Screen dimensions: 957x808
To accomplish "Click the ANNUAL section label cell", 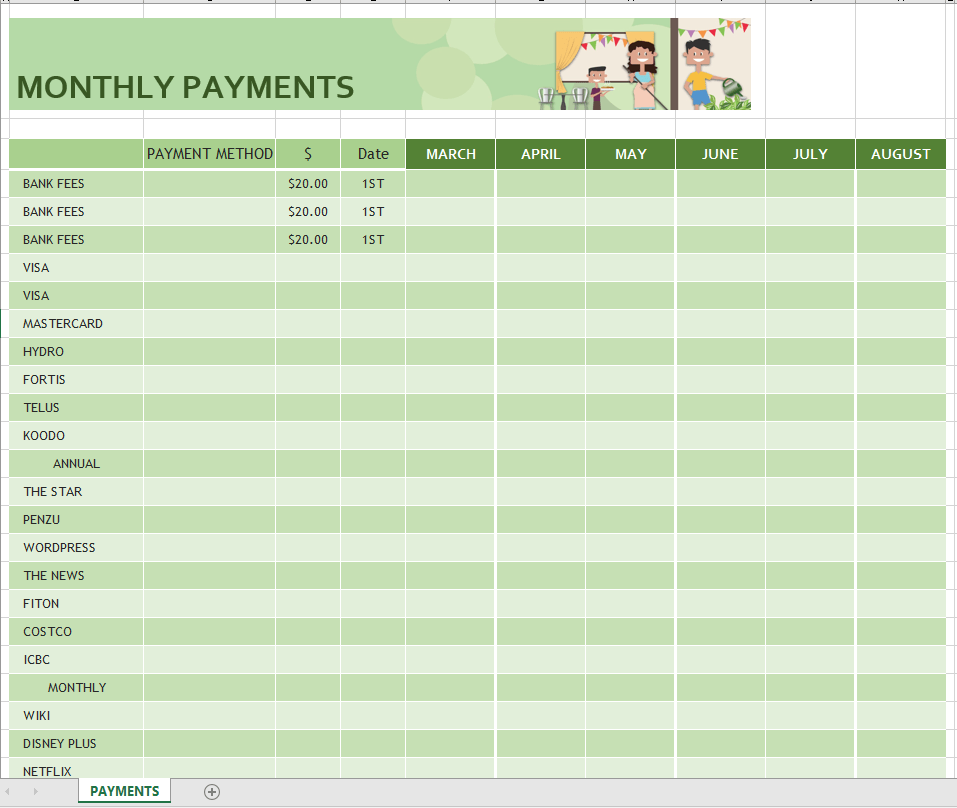I will pos(76,464).
